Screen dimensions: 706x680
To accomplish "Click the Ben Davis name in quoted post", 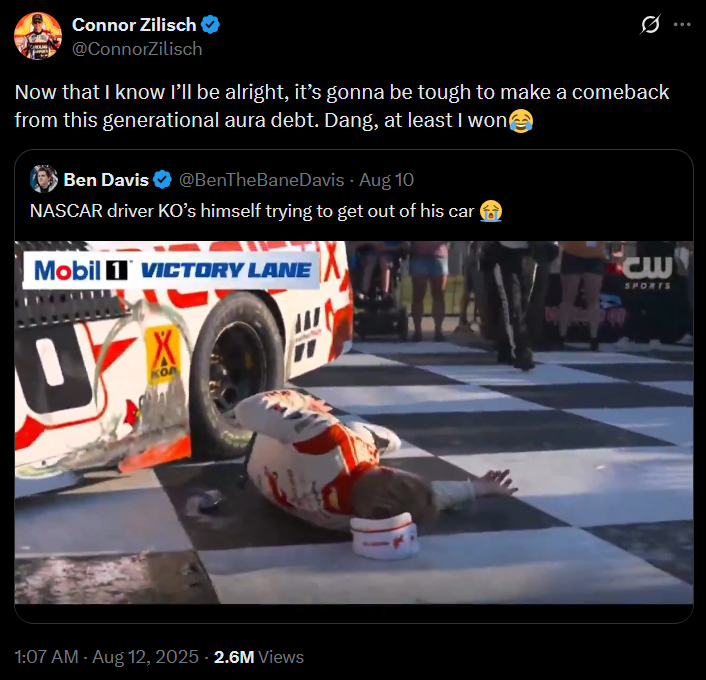I will pos(105,180).
